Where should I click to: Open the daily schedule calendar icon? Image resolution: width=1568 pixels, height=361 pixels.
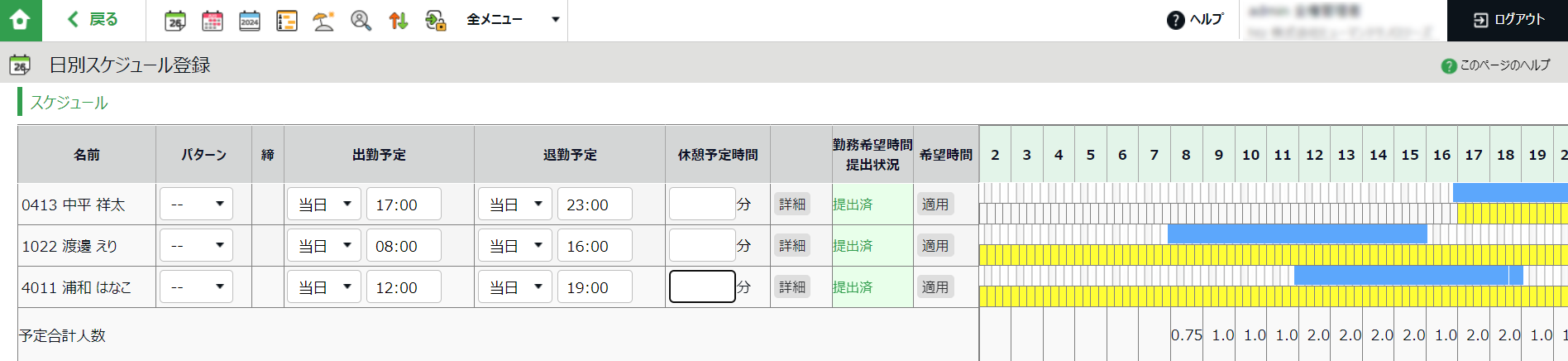(175, 21)
